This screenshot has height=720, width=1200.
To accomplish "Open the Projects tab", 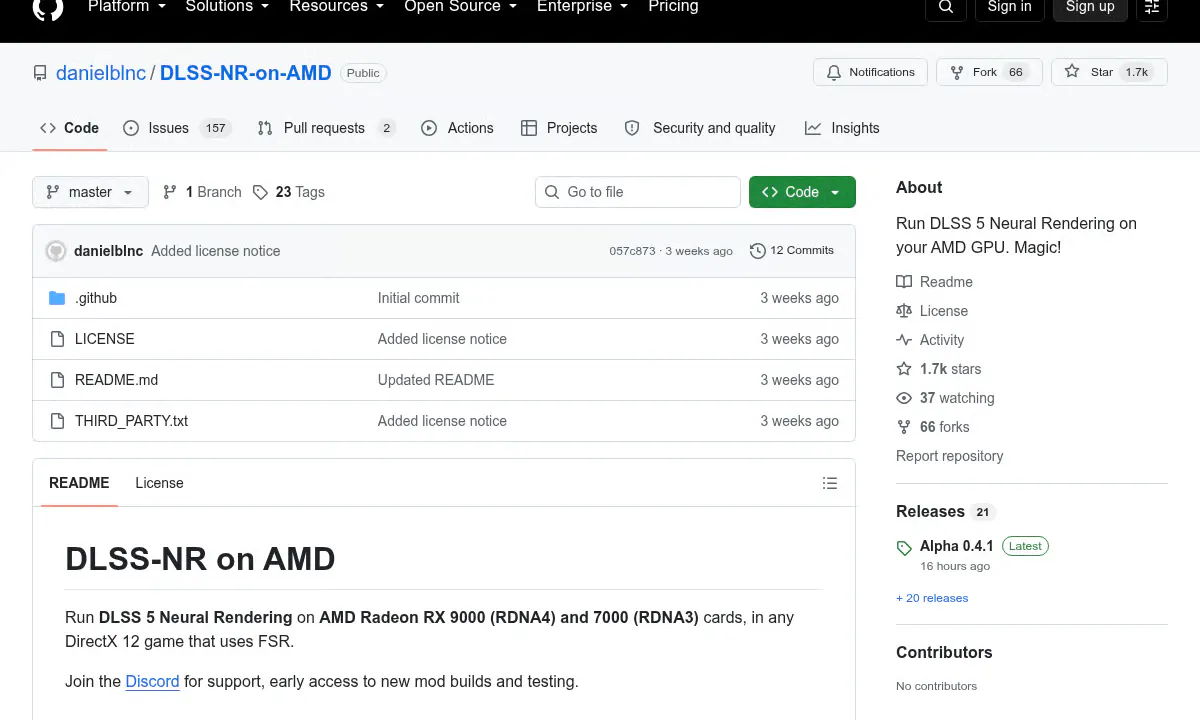I will pos(559,128).
